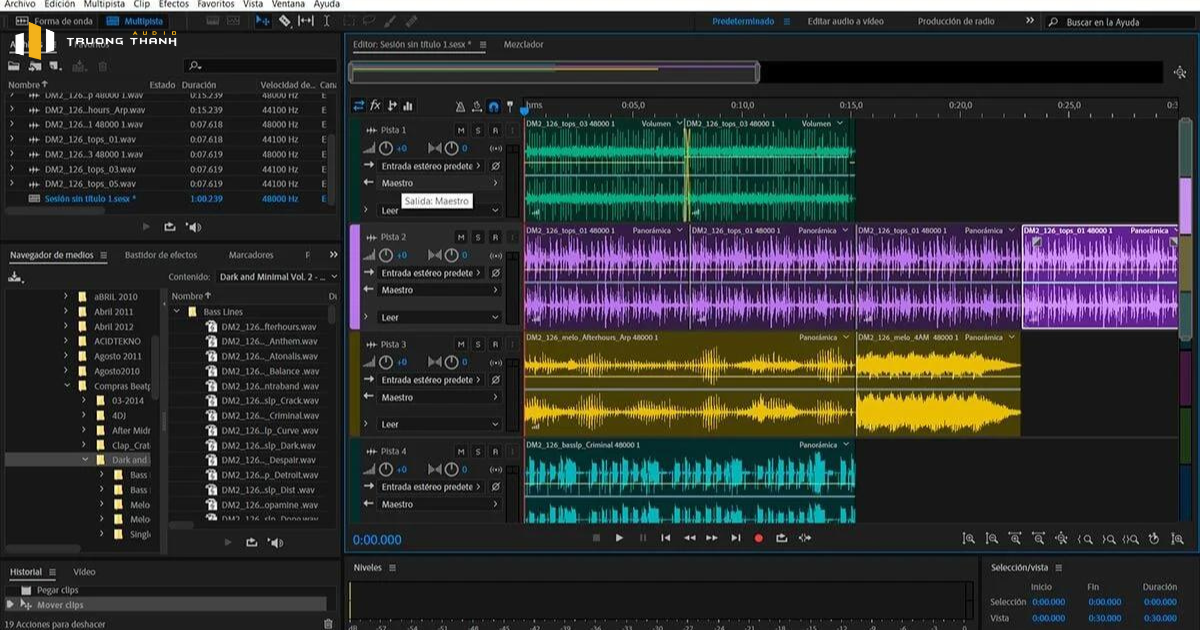Toggle the metronome icon

coord(460,105)
